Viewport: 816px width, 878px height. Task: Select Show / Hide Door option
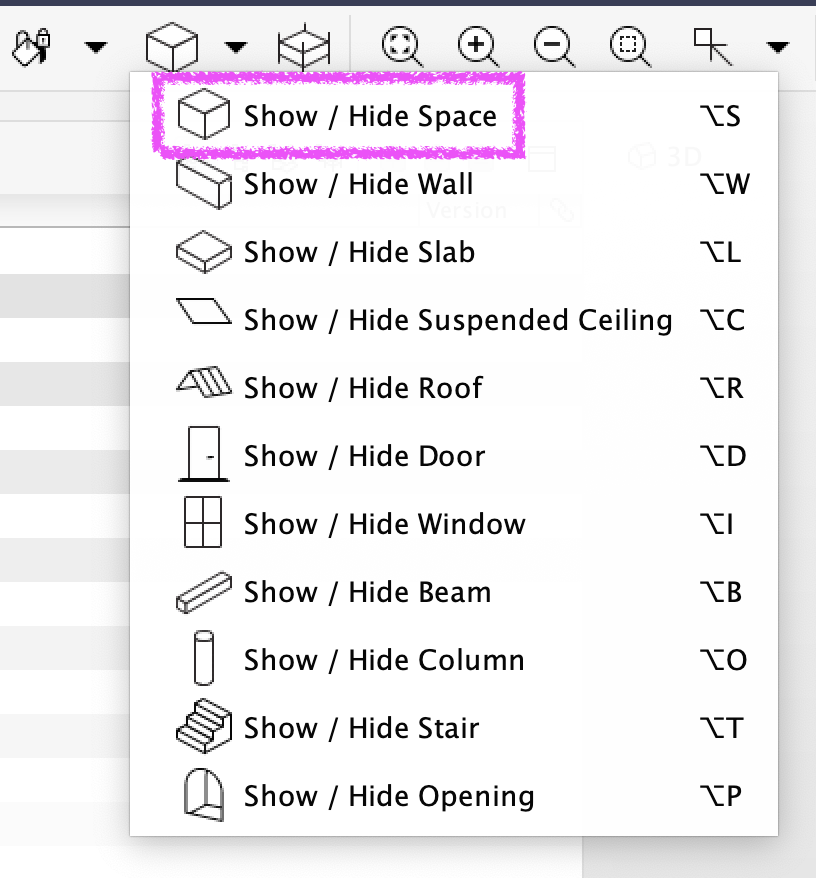click(454, 456)
